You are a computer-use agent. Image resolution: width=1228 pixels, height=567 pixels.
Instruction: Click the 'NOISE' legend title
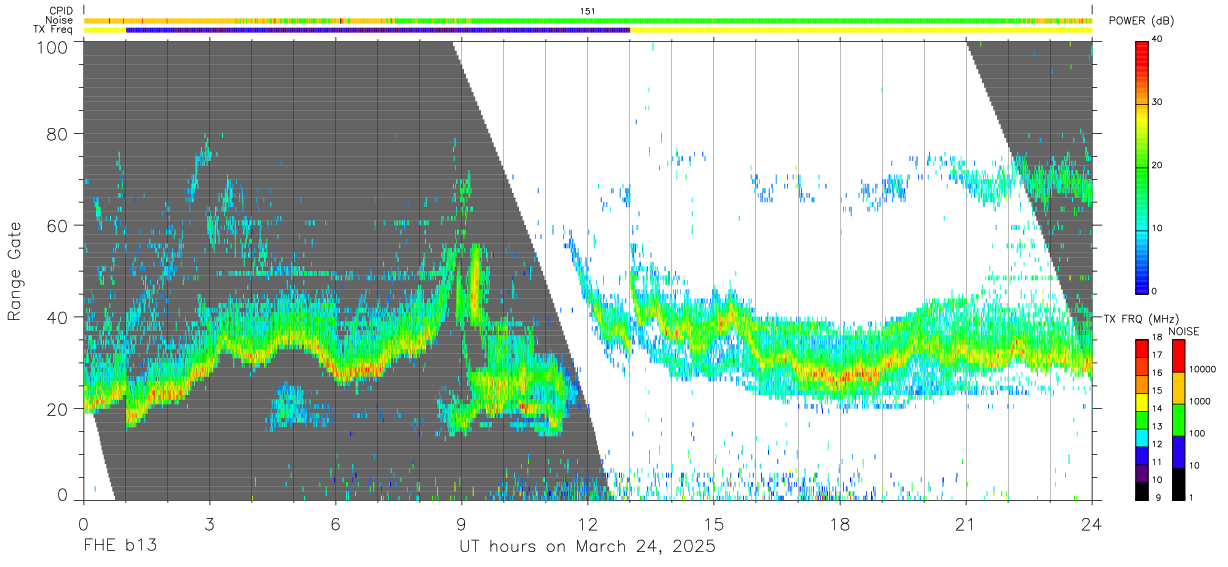pyautogui.click(x=1184, y=330)
